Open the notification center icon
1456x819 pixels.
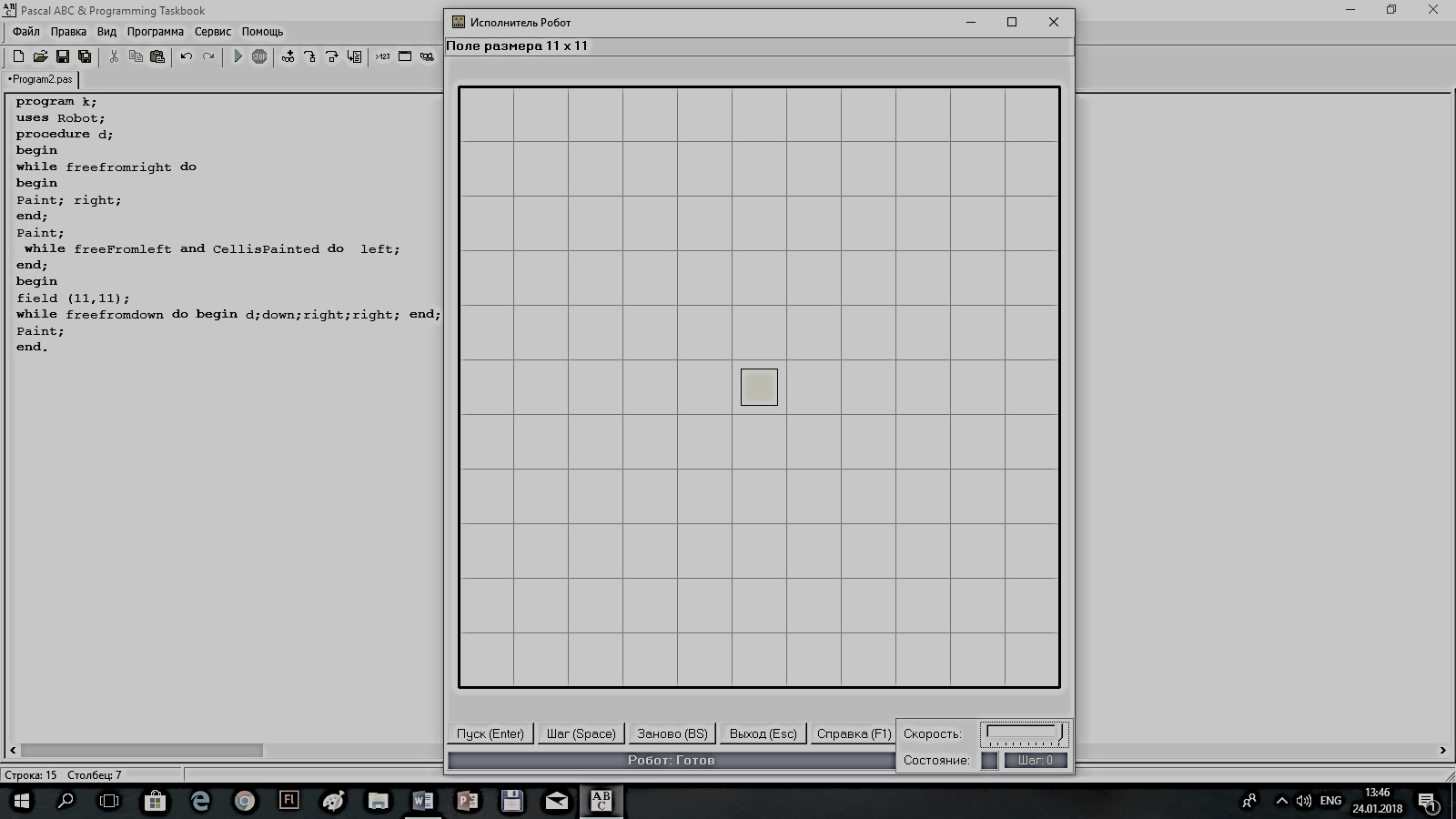(x=1428, y=802)
